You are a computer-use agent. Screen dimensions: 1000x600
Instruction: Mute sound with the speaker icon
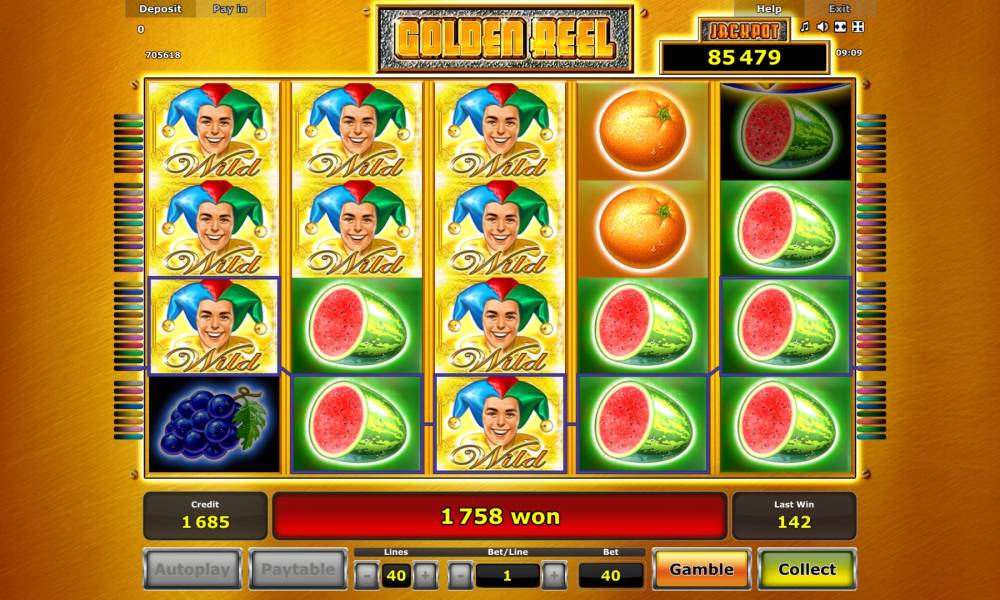[x=823, y=27]
